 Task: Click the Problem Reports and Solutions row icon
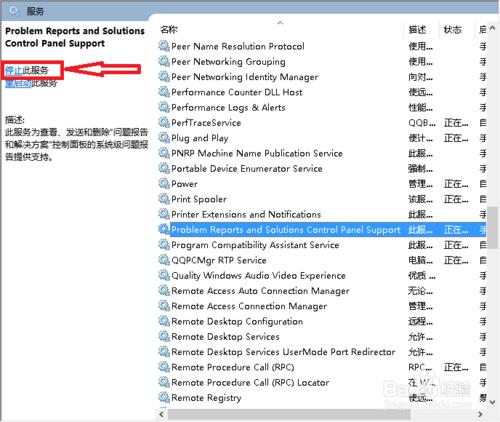tap(164, 229)
